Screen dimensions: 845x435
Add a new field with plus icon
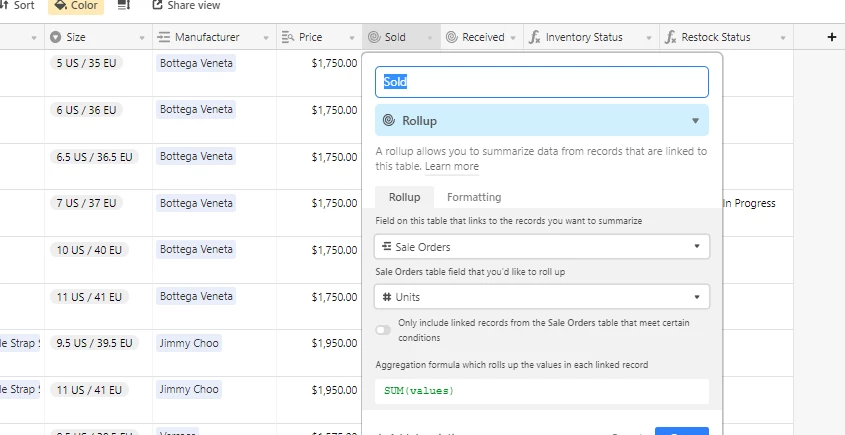tap(832, 37)
